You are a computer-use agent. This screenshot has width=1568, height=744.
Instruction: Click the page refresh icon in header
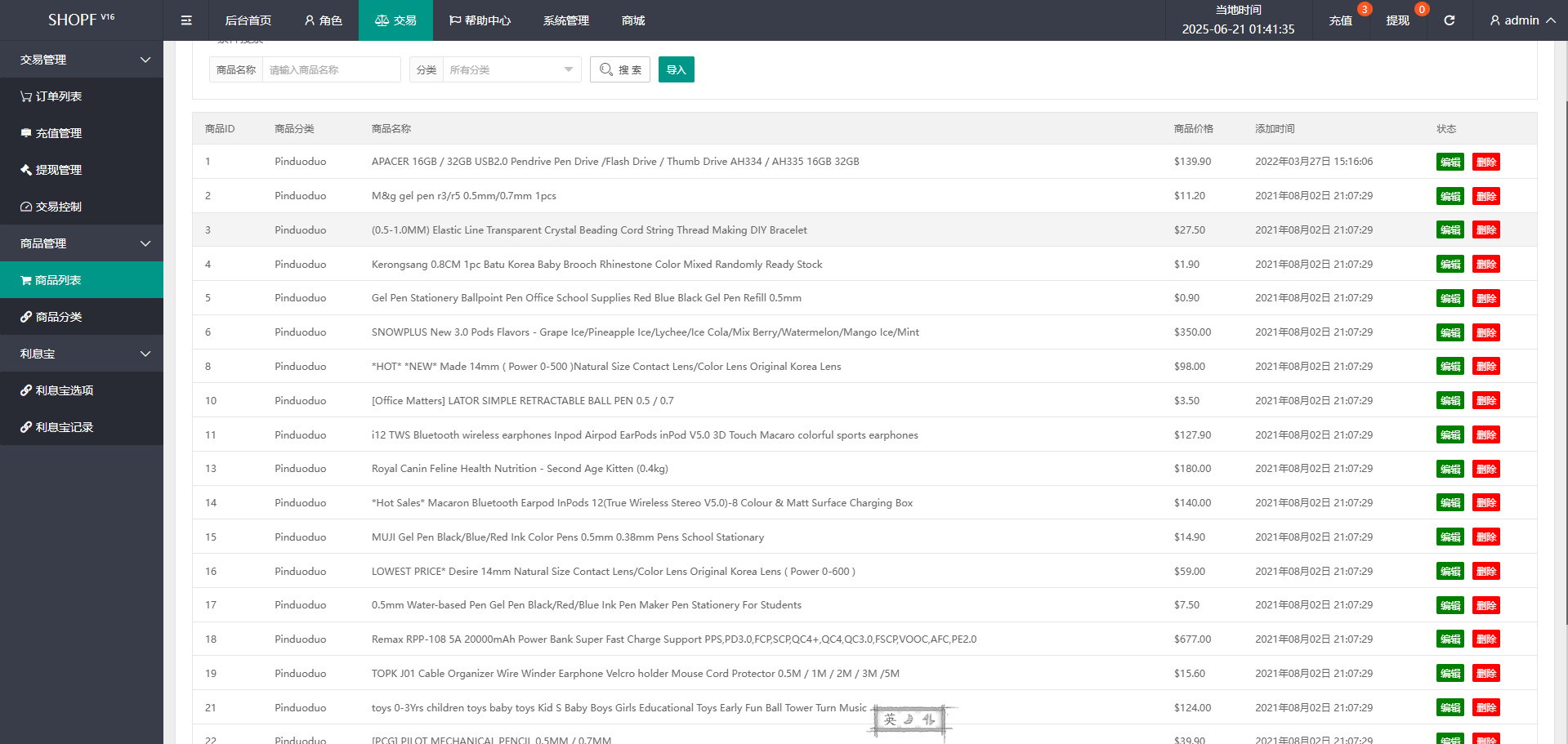[x=1449, y=20]
